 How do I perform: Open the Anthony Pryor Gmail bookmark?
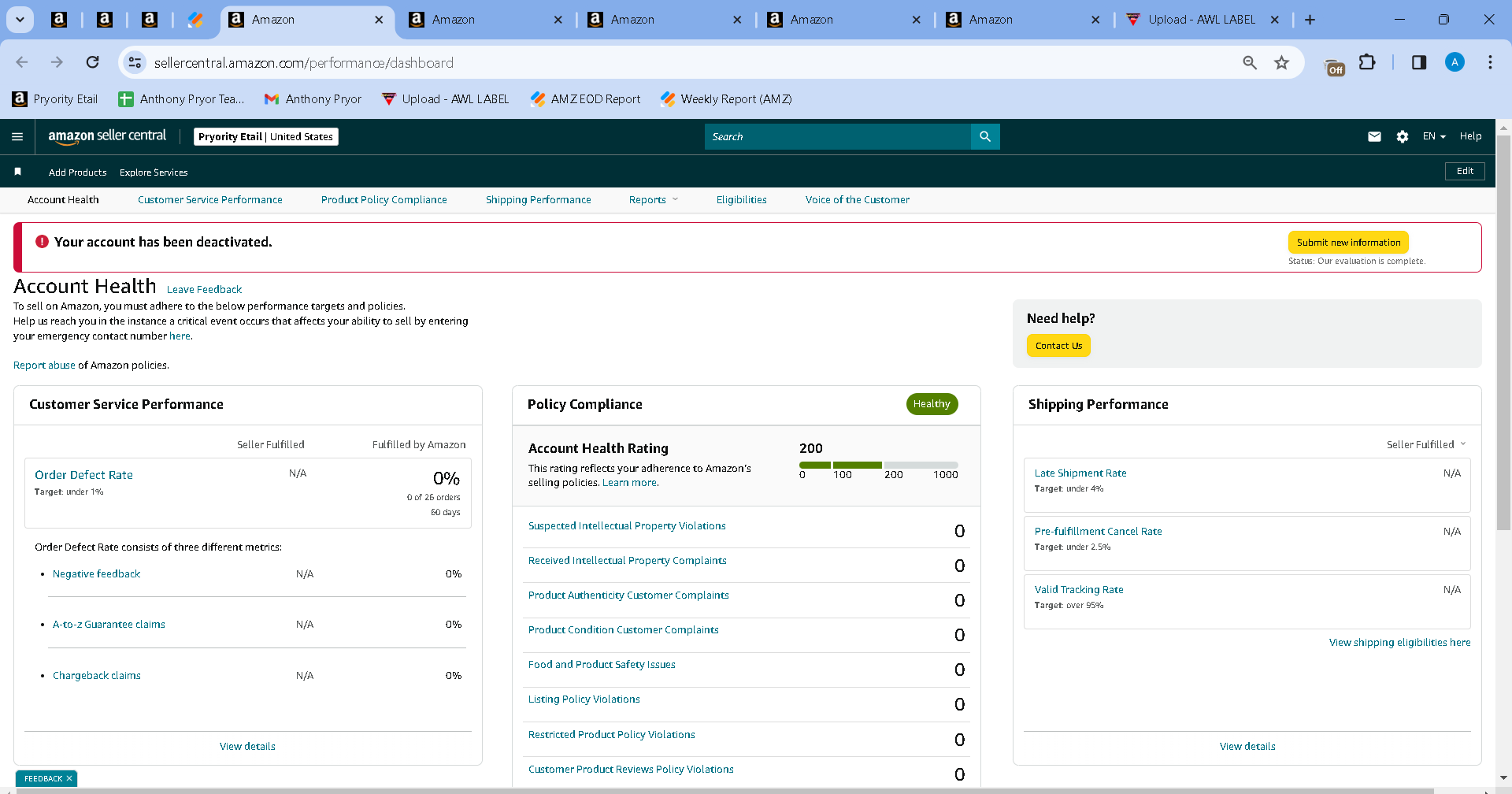(313, 99)
